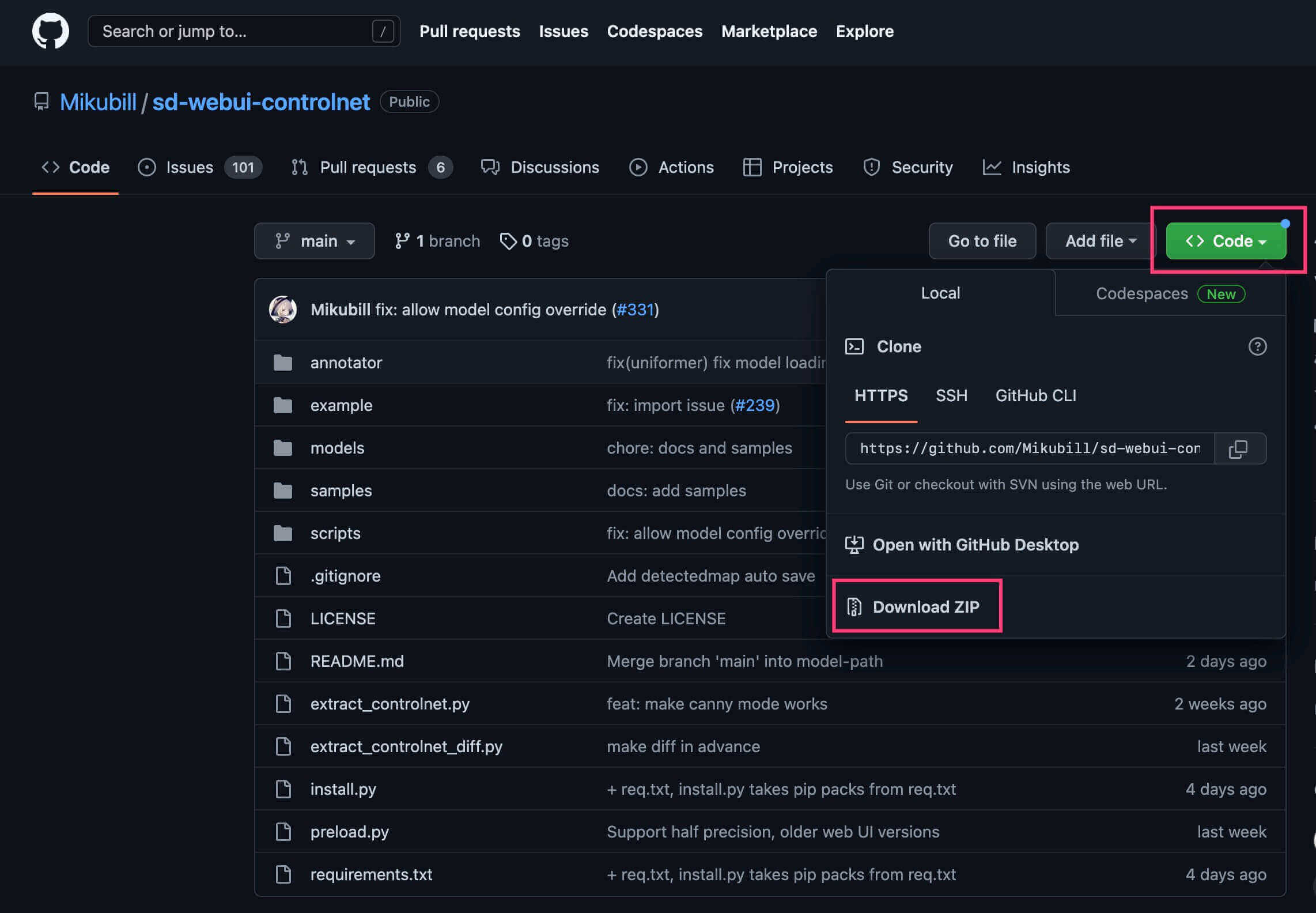This screenshot has width=1316, height=913.
Task: Click Mikubill's avatar thumbnail
Action: click(283, 310)
